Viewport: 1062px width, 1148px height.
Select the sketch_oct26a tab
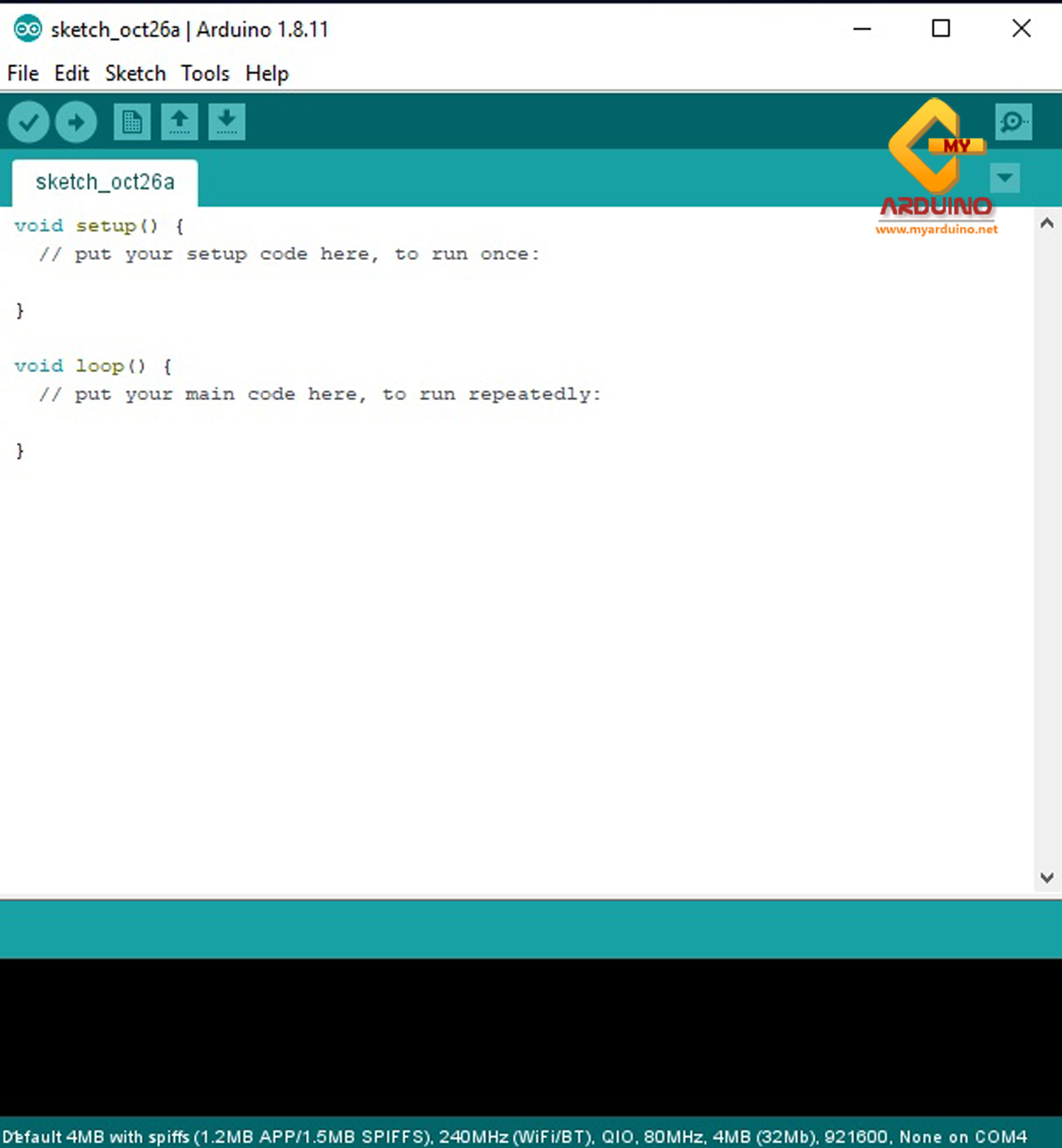105,183
